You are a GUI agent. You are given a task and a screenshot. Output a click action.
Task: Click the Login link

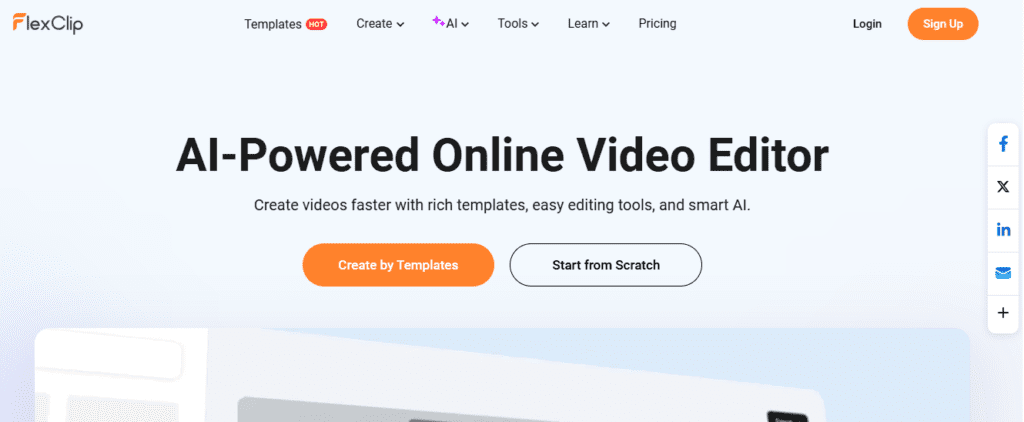point(867,24)
